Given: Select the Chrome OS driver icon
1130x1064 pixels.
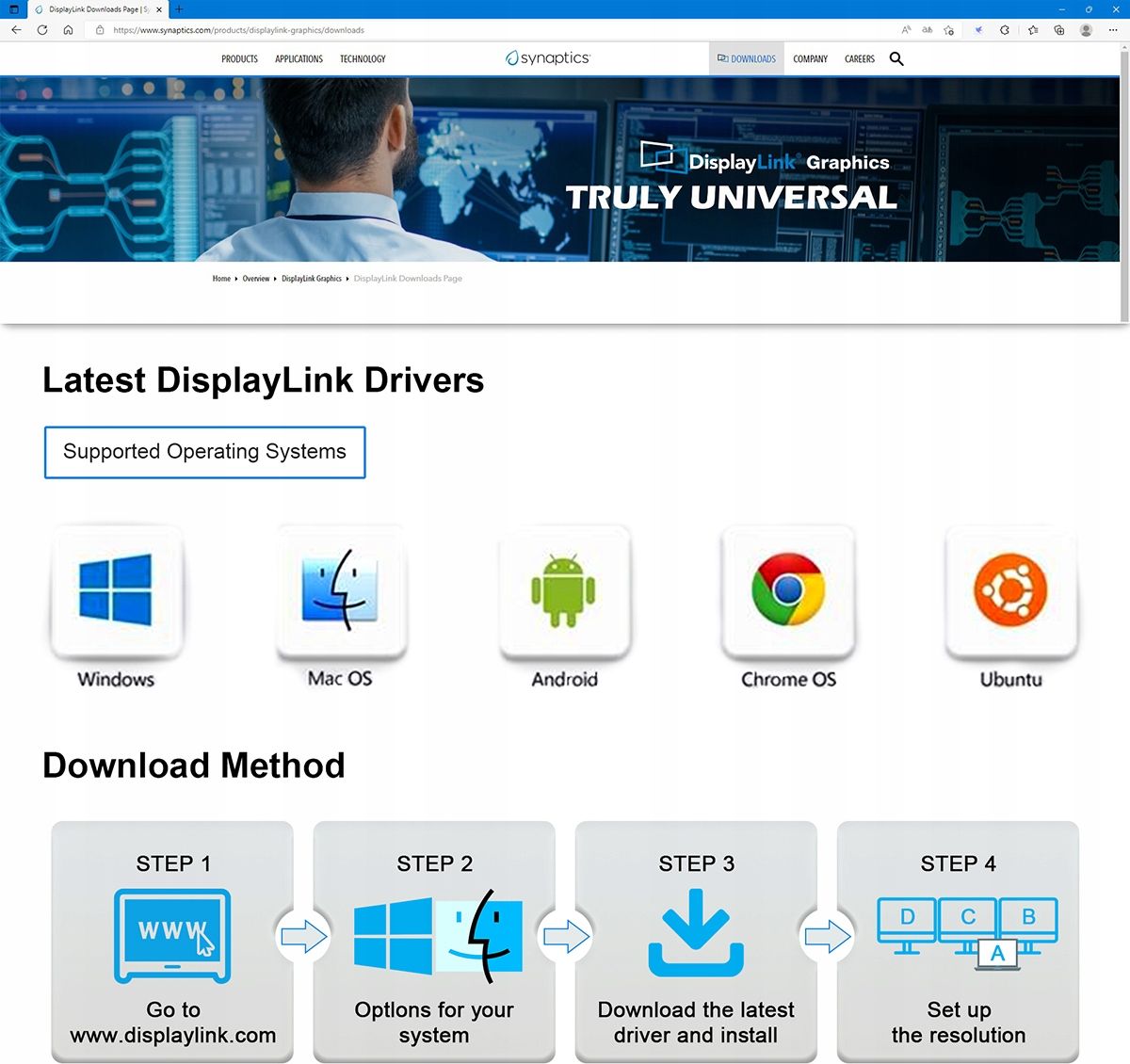Looking at the screenshot, I should 788,590.
